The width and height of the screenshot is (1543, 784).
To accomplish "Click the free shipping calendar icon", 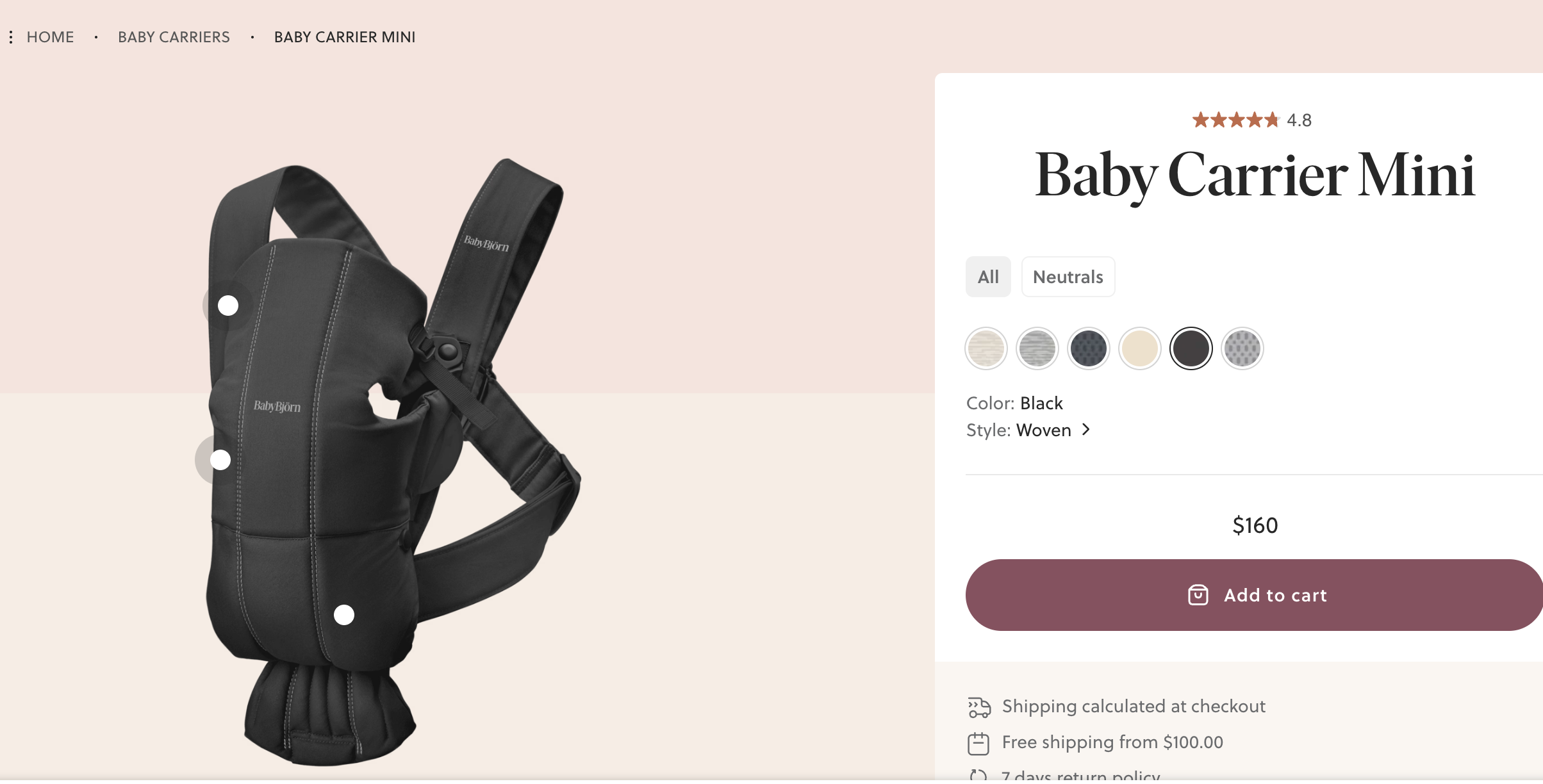I will tap(978, 743).
